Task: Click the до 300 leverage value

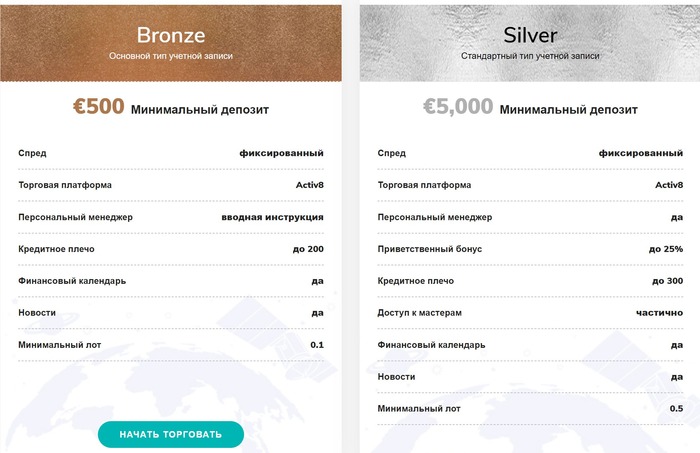Action: [665, 281]
